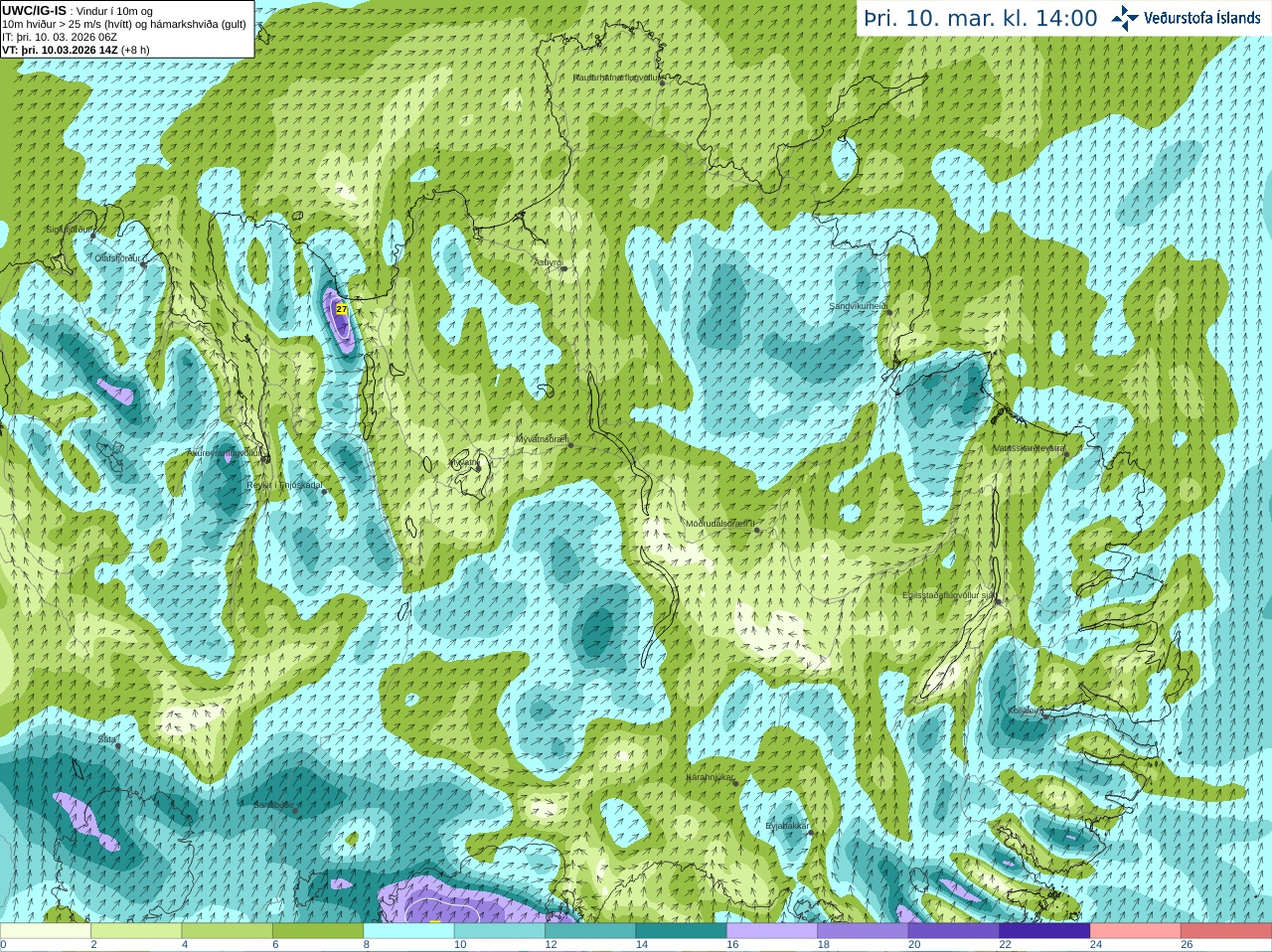The image size is (1272, 952).
Task: Select the Sandbúðir station dot
Action: coord(295,811)
